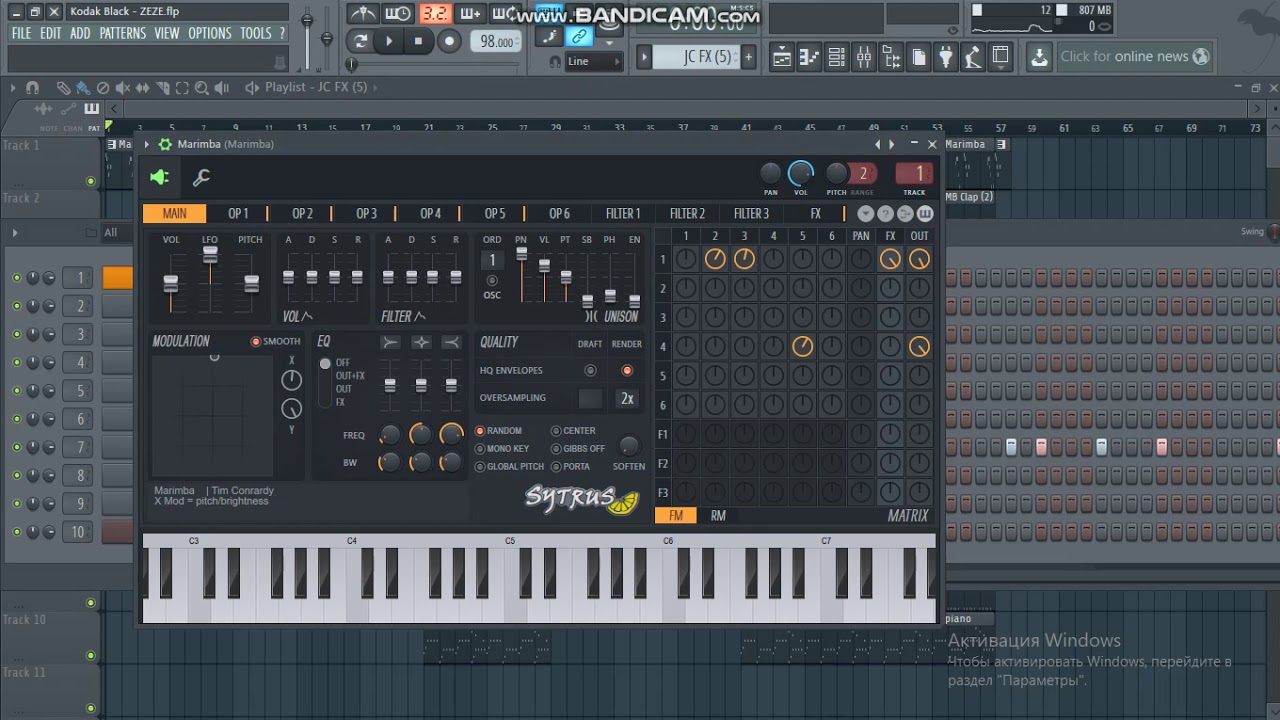The height and width of the screenshot is (720, 1280).
Task: Click the download content library icon
Action: (1040, 57)
